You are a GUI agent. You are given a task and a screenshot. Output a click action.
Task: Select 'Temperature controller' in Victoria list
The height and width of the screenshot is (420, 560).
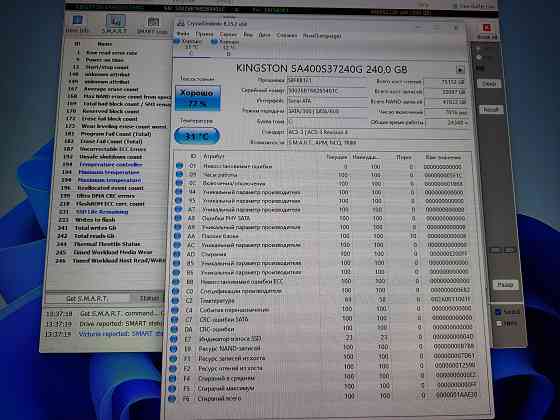click(111, 164)
